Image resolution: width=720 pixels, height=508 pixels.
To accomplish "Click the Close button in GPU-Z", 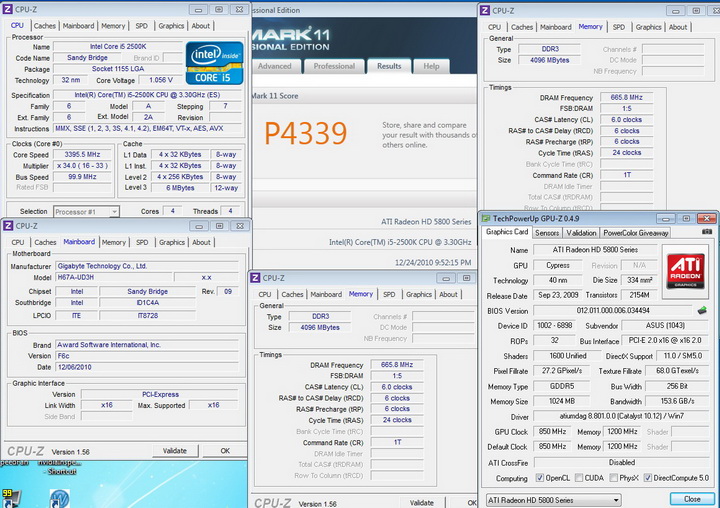I will [692, 499].
